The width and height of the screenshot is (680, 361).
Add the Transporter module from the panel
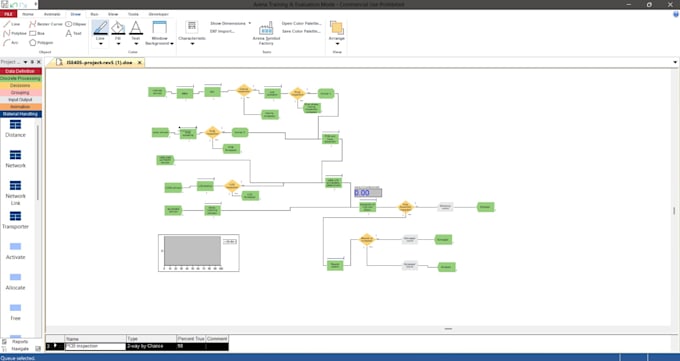click(x=15, y=220)
